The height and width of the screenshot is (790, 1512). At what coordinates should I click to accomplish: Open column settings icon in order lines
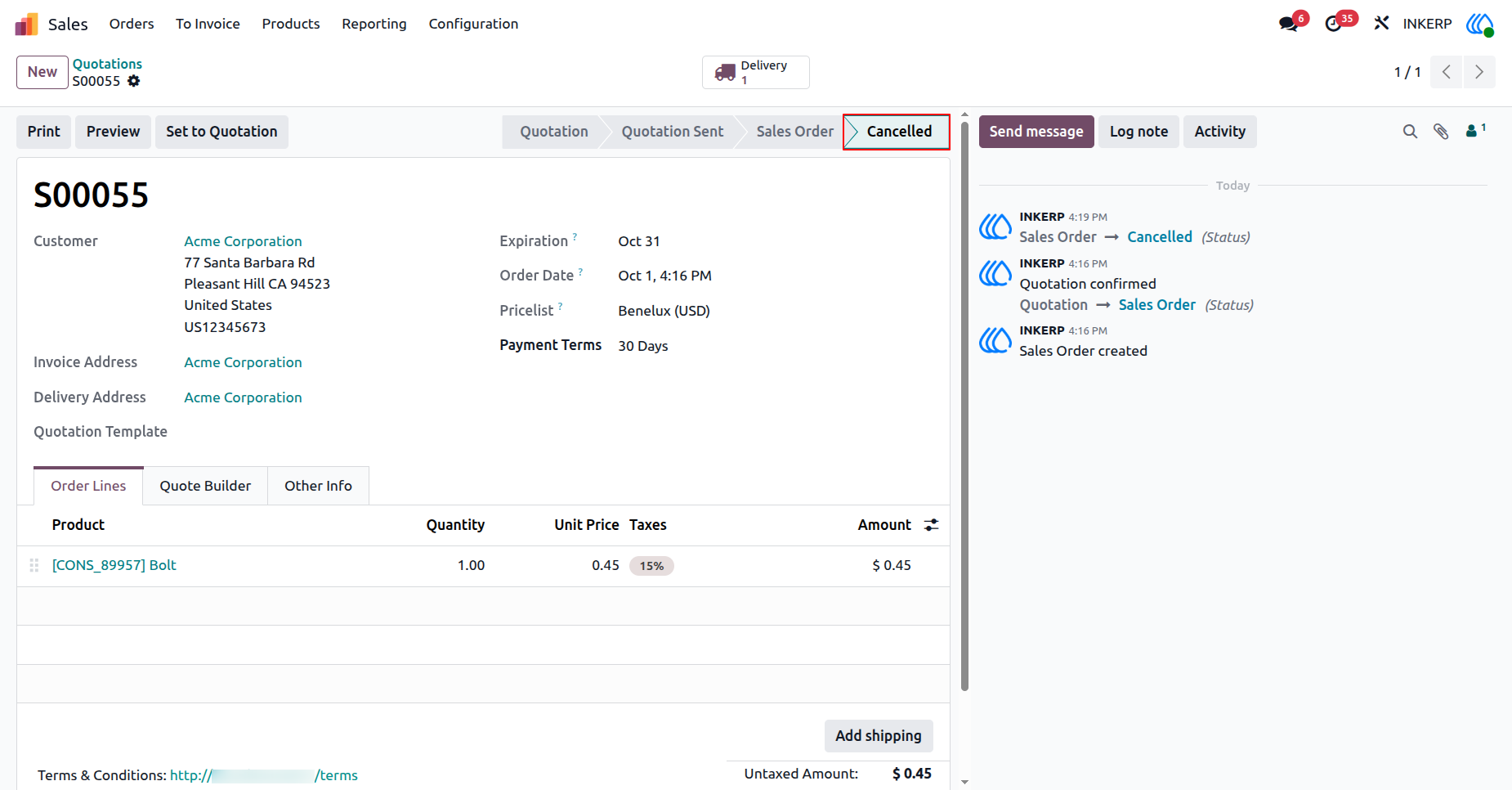[931, 525]
